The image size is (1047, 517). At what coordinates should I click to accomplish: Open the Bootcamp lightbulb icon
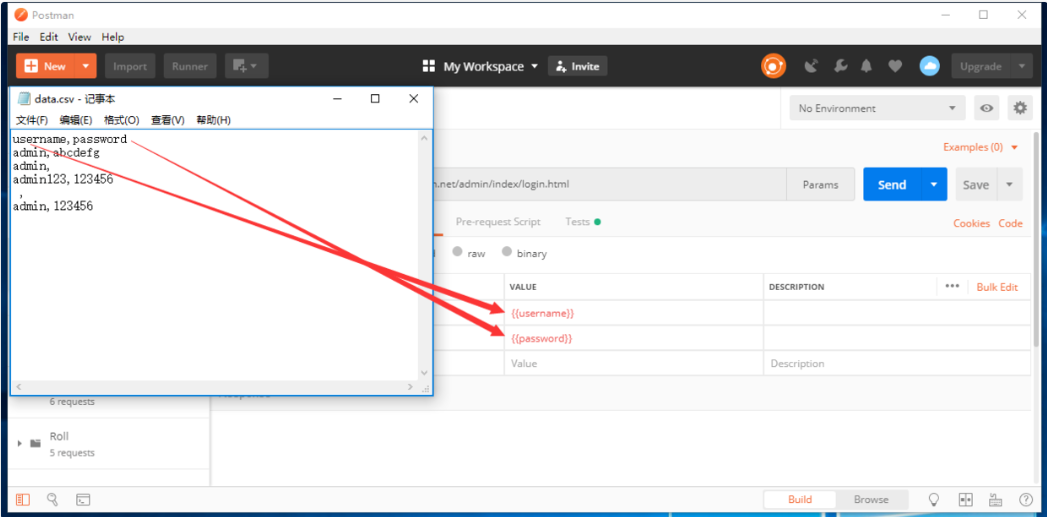[x=935, y=500]
